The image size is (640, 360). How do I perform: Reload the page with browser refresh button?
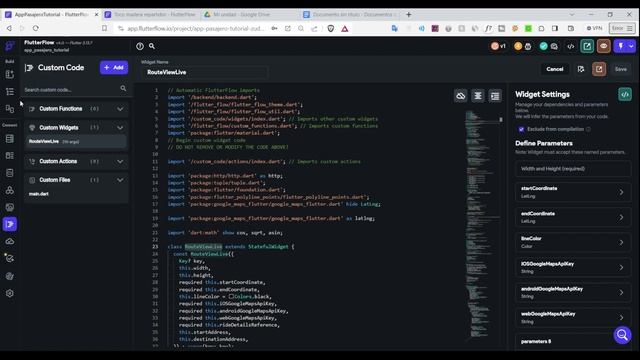pyautogui.click(x=36, y=28)
